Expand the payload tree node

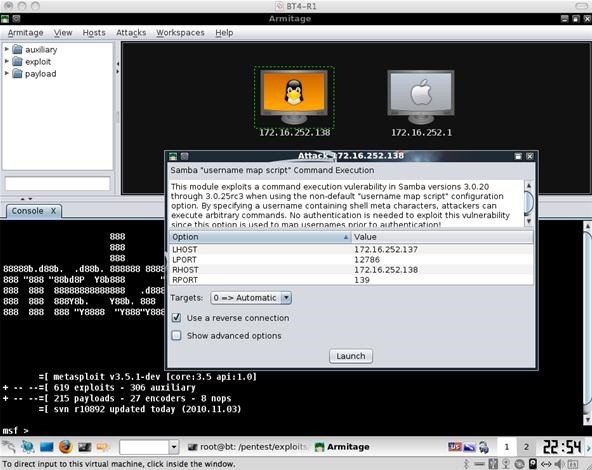tap(6, 73)
